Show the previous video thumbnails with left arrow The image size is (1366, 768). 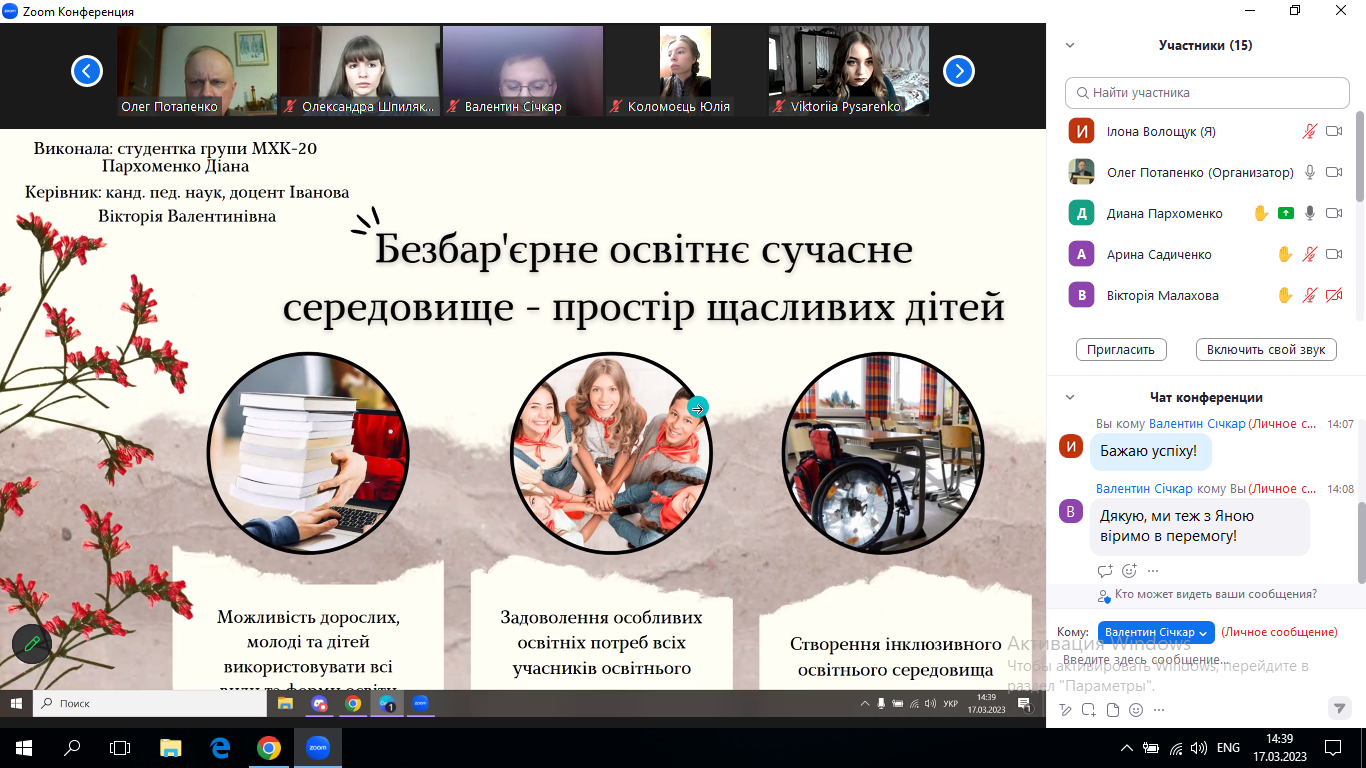point(87,71)
